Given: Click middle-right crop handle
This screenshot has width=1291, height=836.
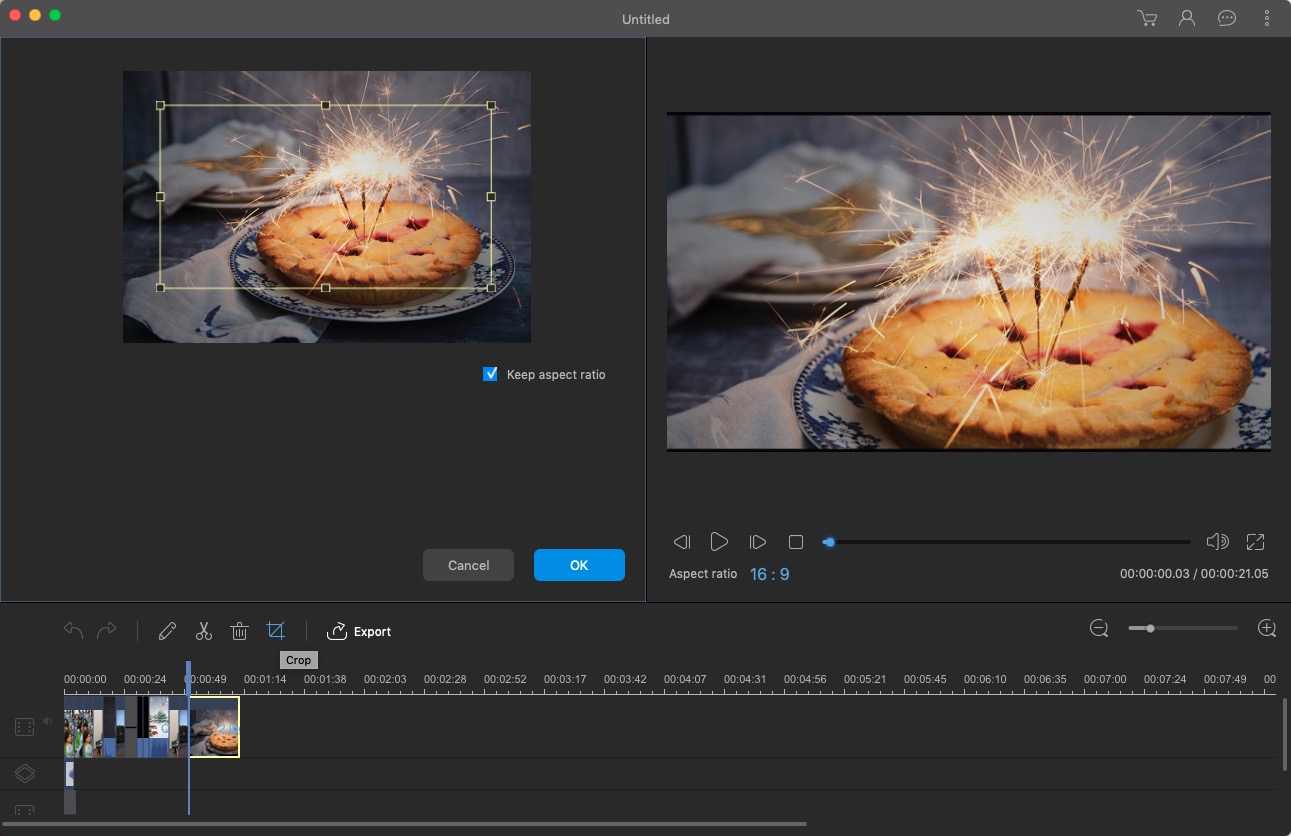Looking at the screenshot, I should [491, 197].
